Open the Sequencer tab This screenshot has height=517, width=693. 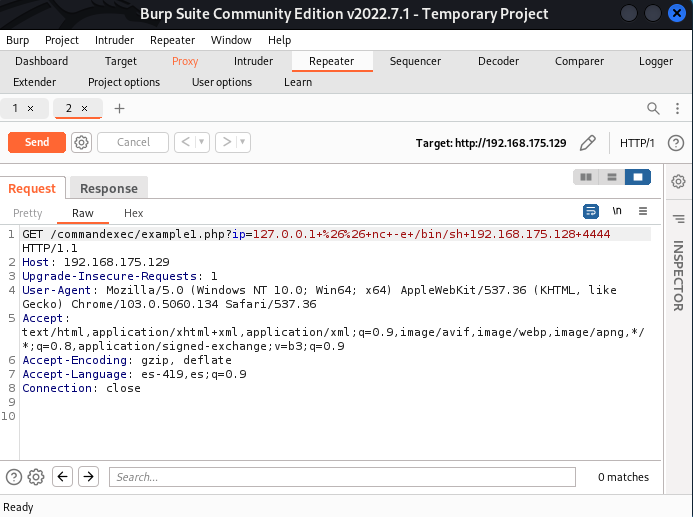tap(415, 61)
